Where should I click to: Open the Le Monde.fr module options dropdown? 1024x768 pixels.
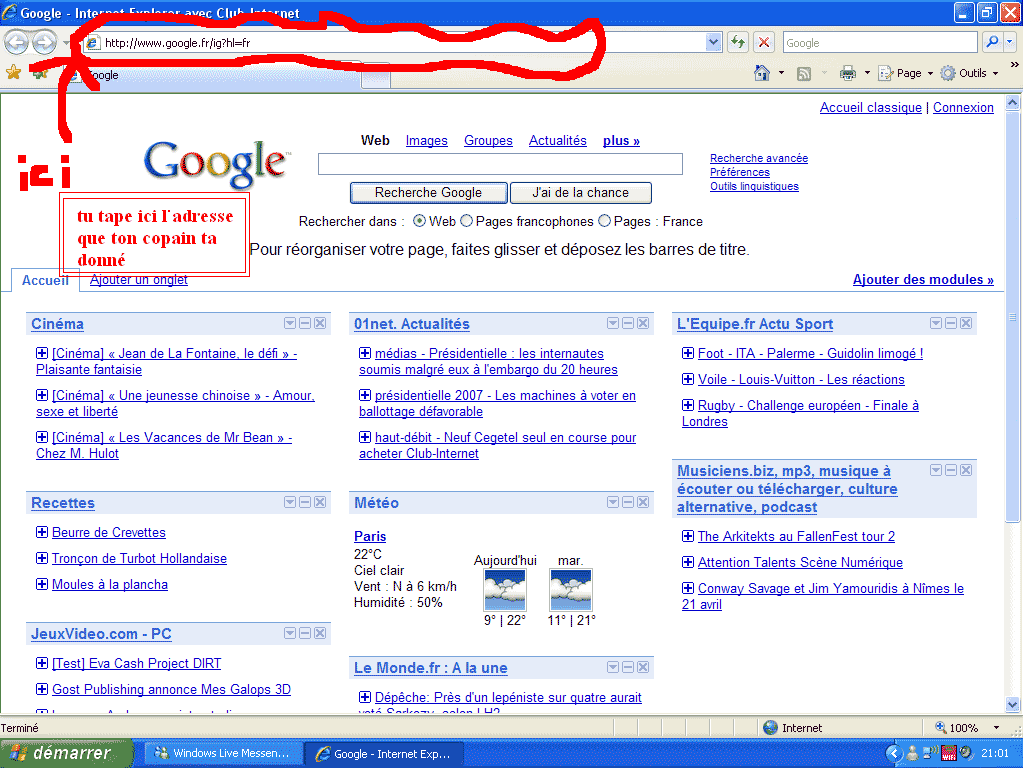pos(613,667)
